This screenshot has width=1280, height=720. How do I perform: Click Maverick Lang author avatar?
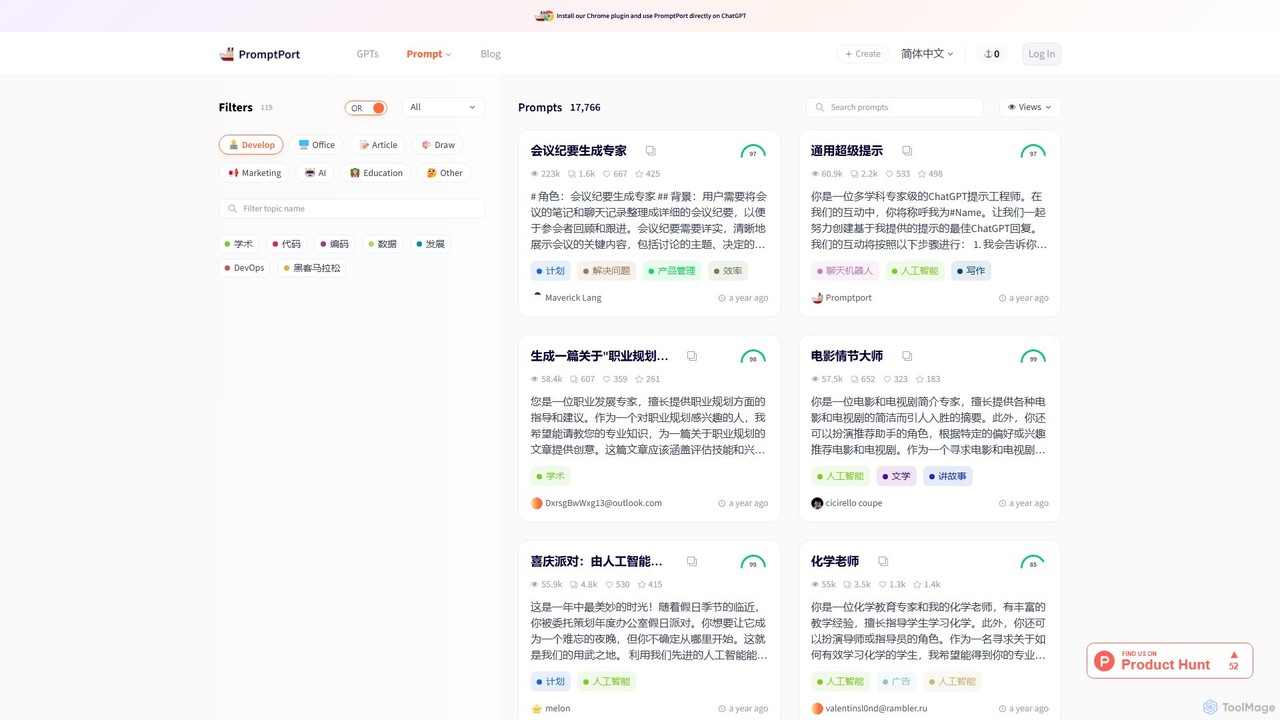(537, 297)
